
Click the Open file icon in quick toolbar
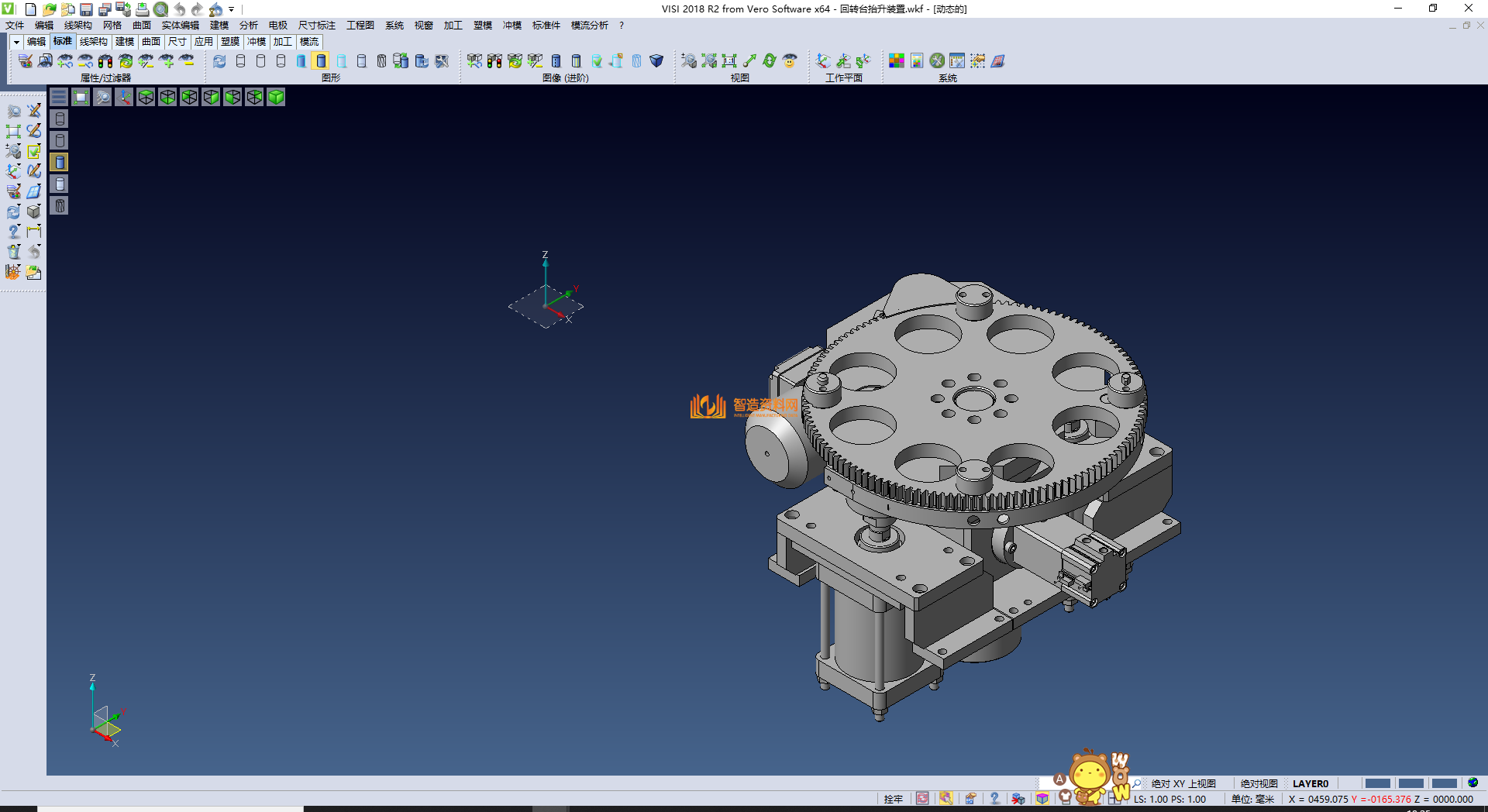tap(49, 9)
